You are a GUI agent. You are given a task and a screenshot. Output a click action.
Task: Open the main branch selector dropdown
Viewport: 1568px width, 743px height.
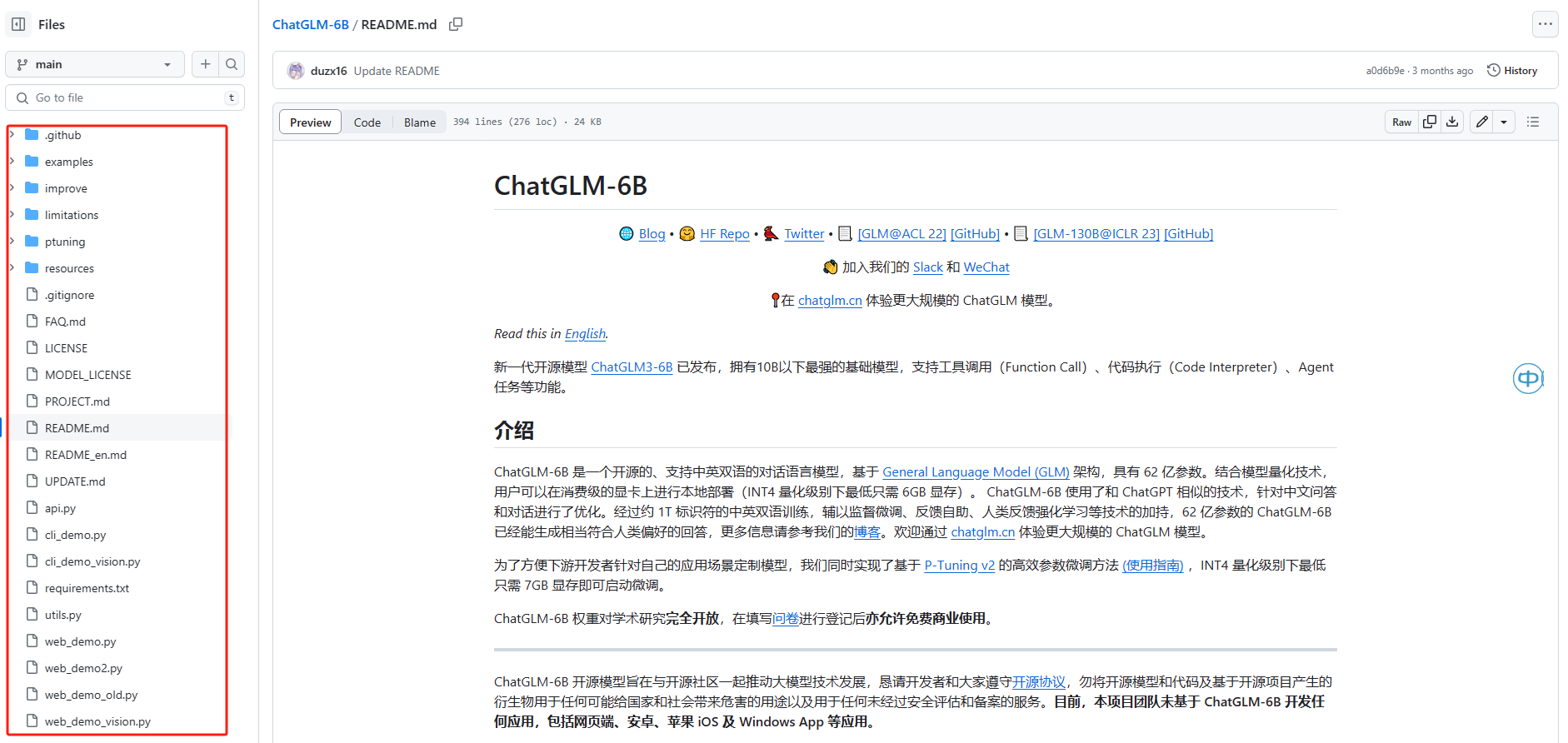pos(95,64)
